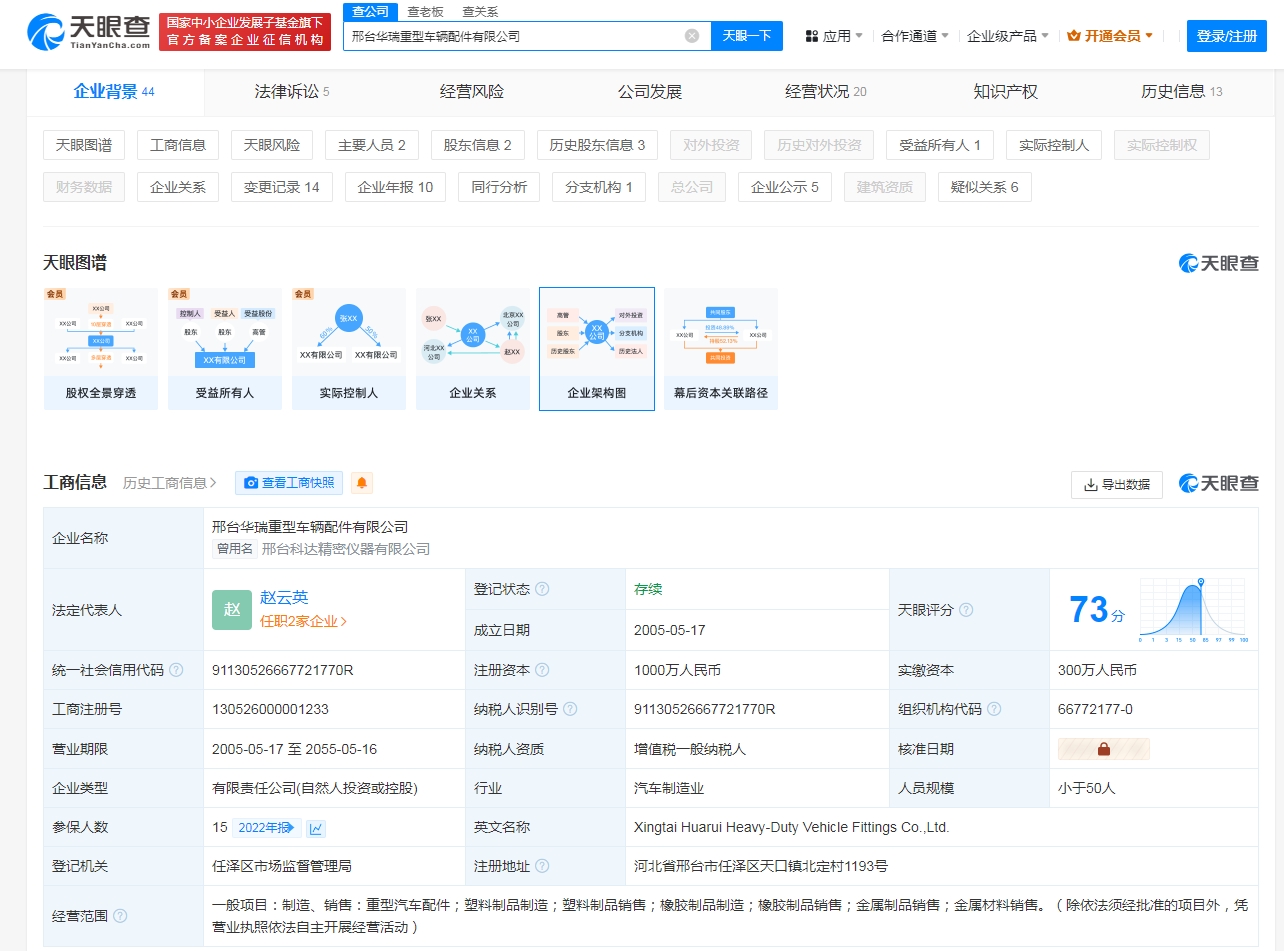Open the 企业架构图 graph thumbnail
Viewport: 1284px width, 951px height.
tap(597, 349)
